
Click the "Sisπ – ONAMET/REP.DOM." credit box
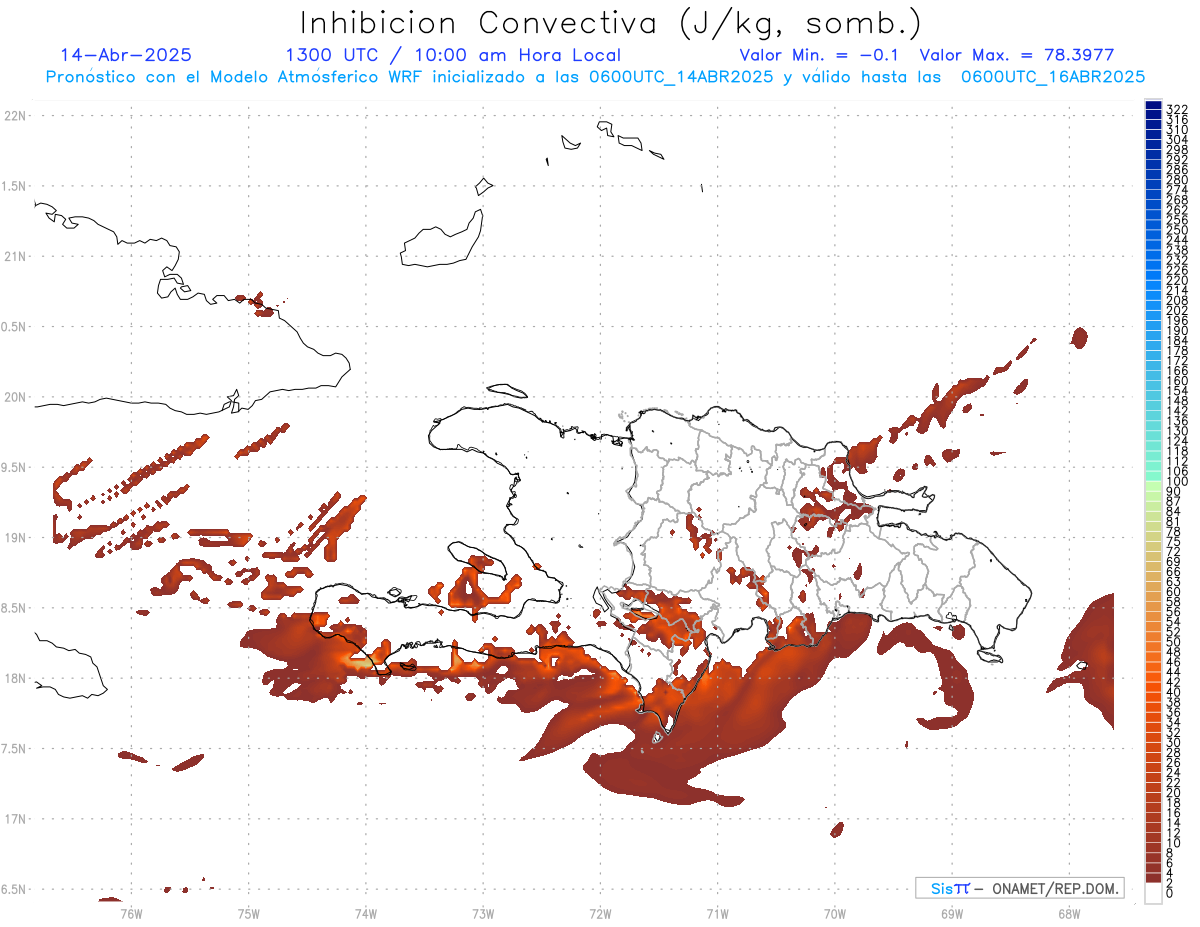(1020, 888)
